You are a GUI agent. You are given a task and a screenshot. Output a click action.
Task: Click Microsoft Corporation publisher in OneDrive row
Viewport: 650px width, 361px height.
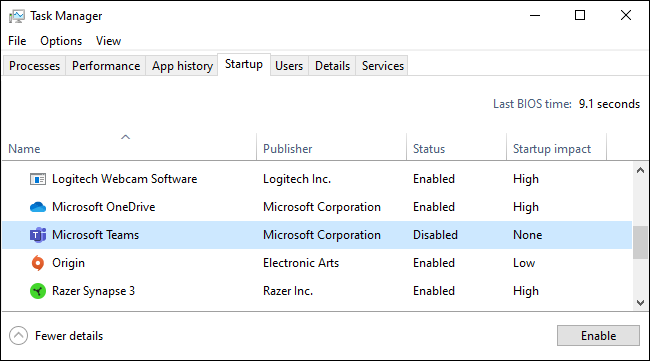coord(322,207)
